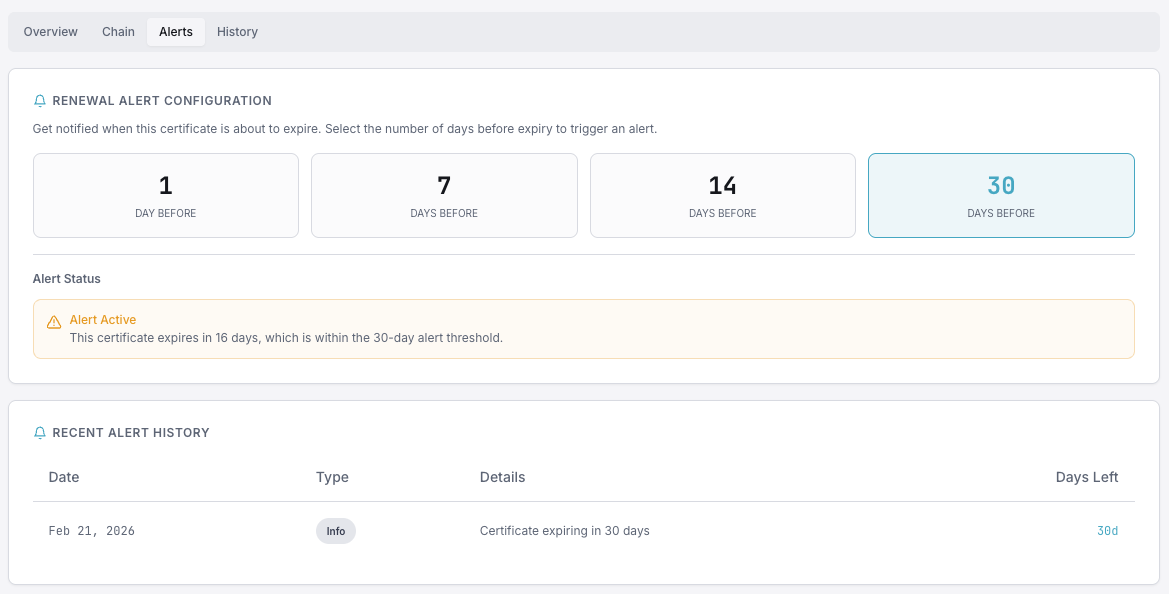Switch to the History tab
The width and height of the screenshot is (1169, 594).
click(x=237, y=31)
